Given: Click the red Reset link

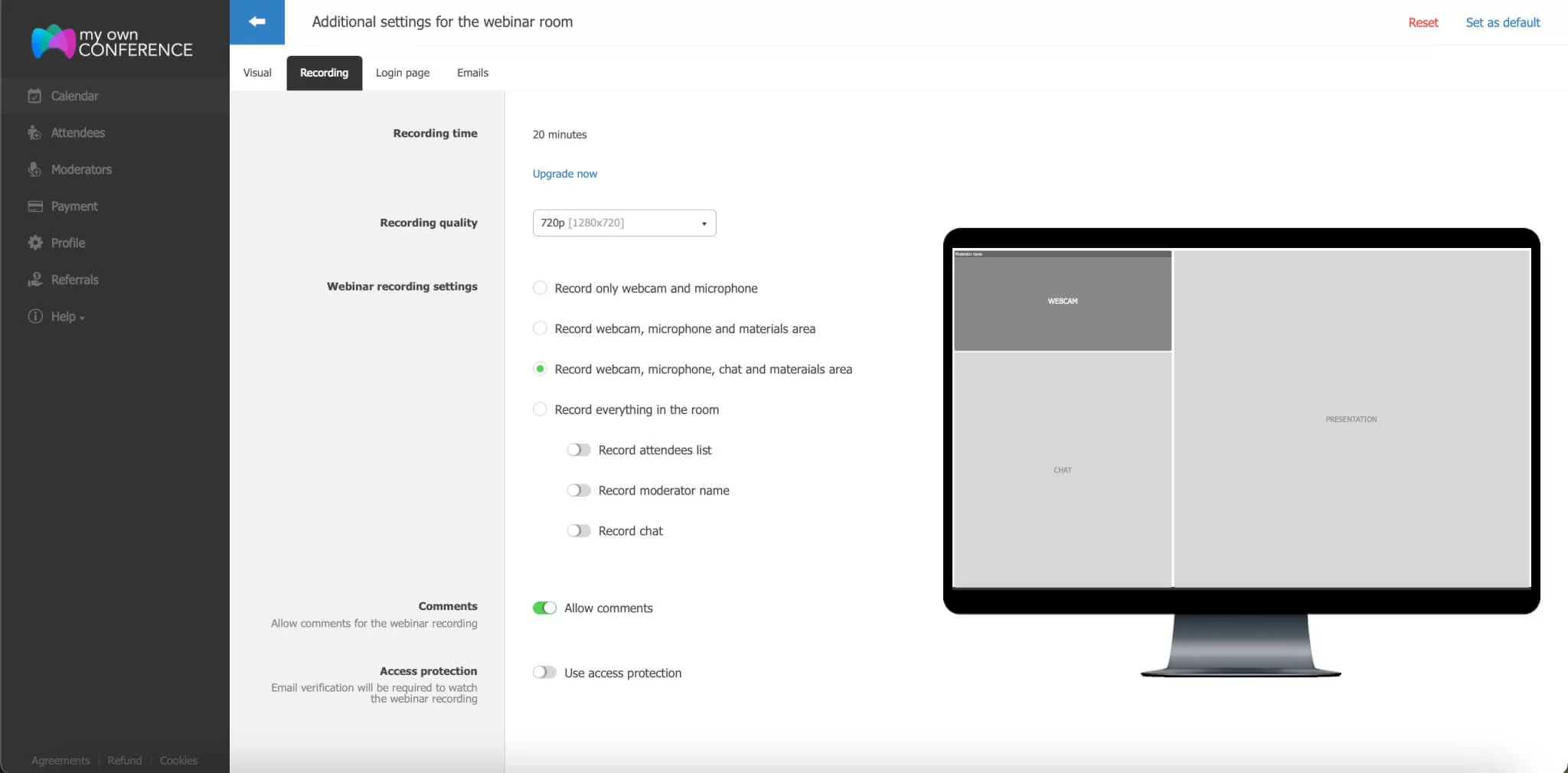Looking at the screenshot, I should pyautogui.click(x=1423, y=22).
